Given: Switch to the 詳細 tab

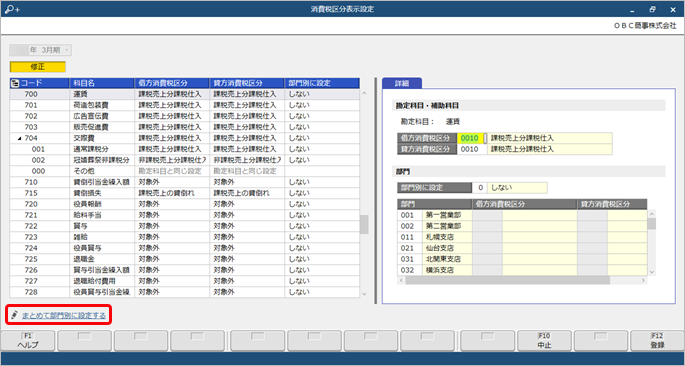Looking at the screenshot, I should click(x=402, y=83).
